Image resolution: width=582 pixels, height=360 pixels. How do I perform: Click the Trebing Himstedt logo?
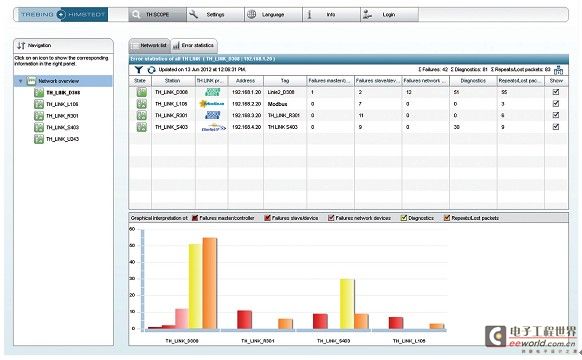tap(62, 14)
